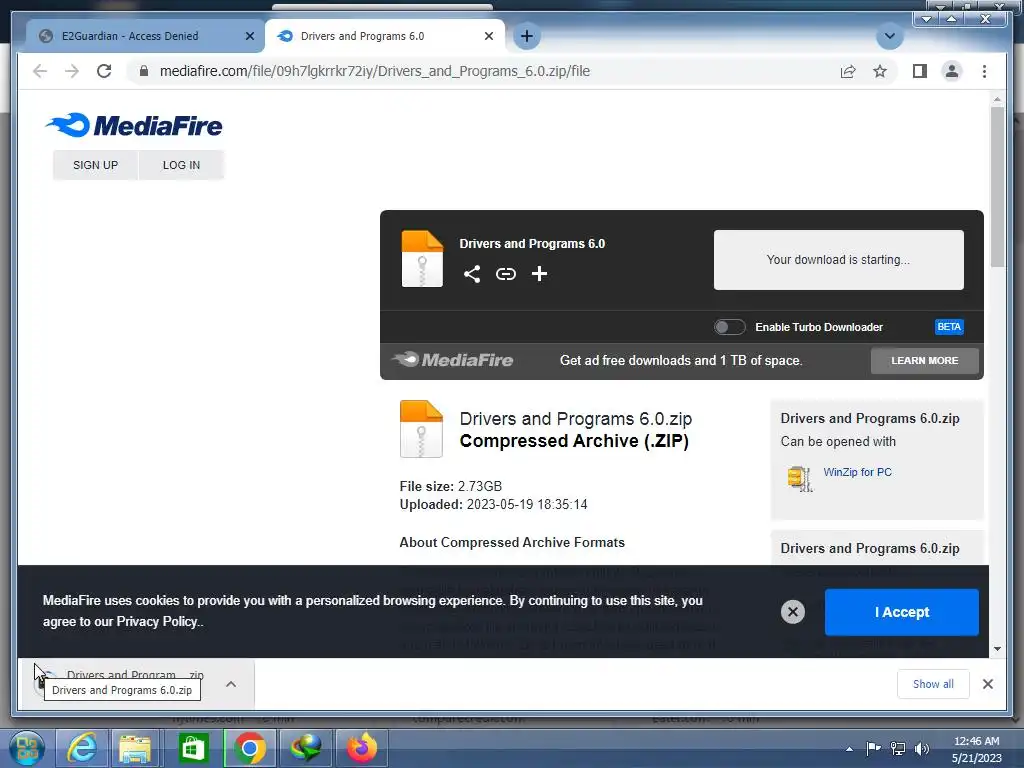This screenshot has height=768, width=1024.
Task: Open File Explorer from taskbar
Action: [135, 748]
